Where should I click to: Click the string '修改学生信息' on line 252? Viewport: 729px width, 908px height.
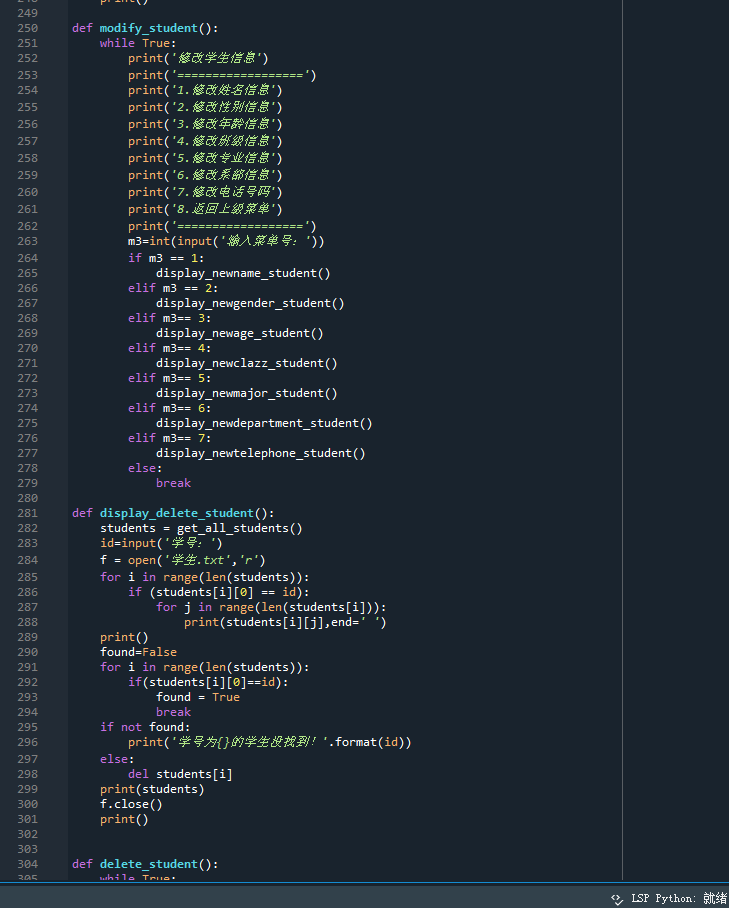coord(217,58)
